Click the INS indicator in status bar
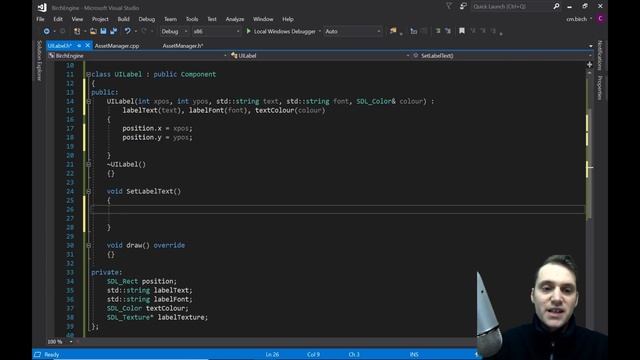The image size is (640, 360). point(414,354)
